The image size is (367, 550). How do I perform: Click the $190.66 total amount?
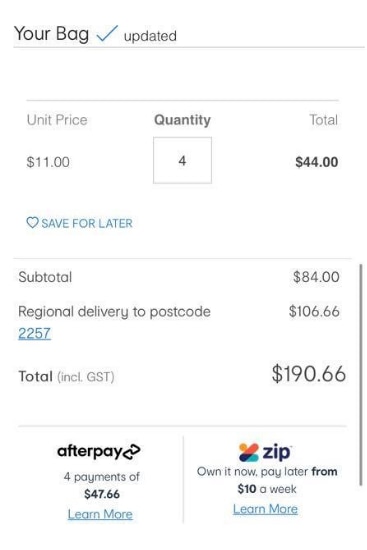point(309,374)
